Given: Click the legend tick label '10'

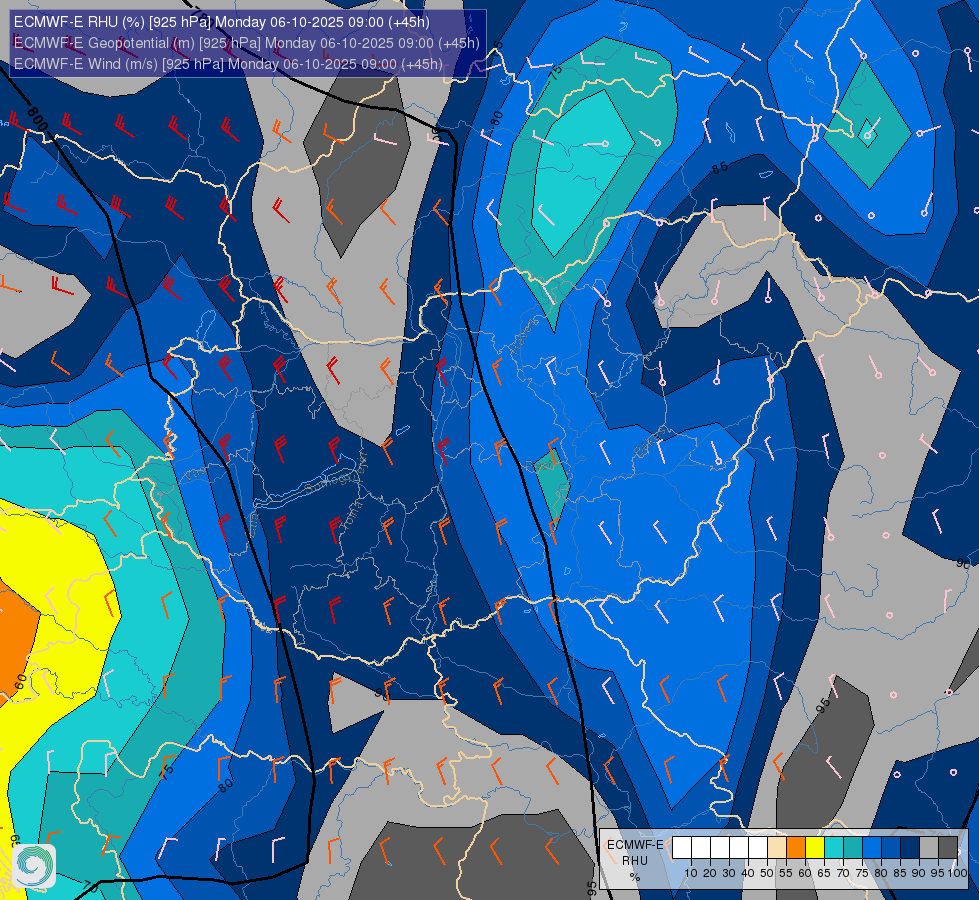Looking at the screenshot, I should coord(691,873).
